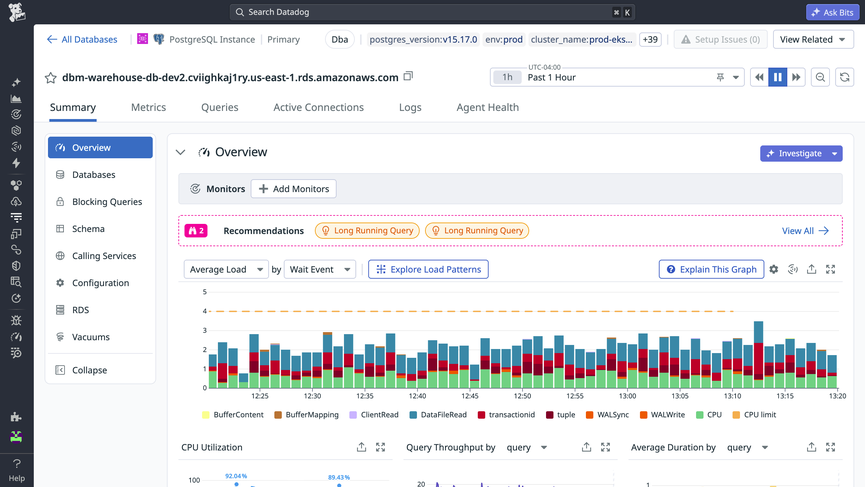Open the lightning bolt sidebar icon

[16, 163]
